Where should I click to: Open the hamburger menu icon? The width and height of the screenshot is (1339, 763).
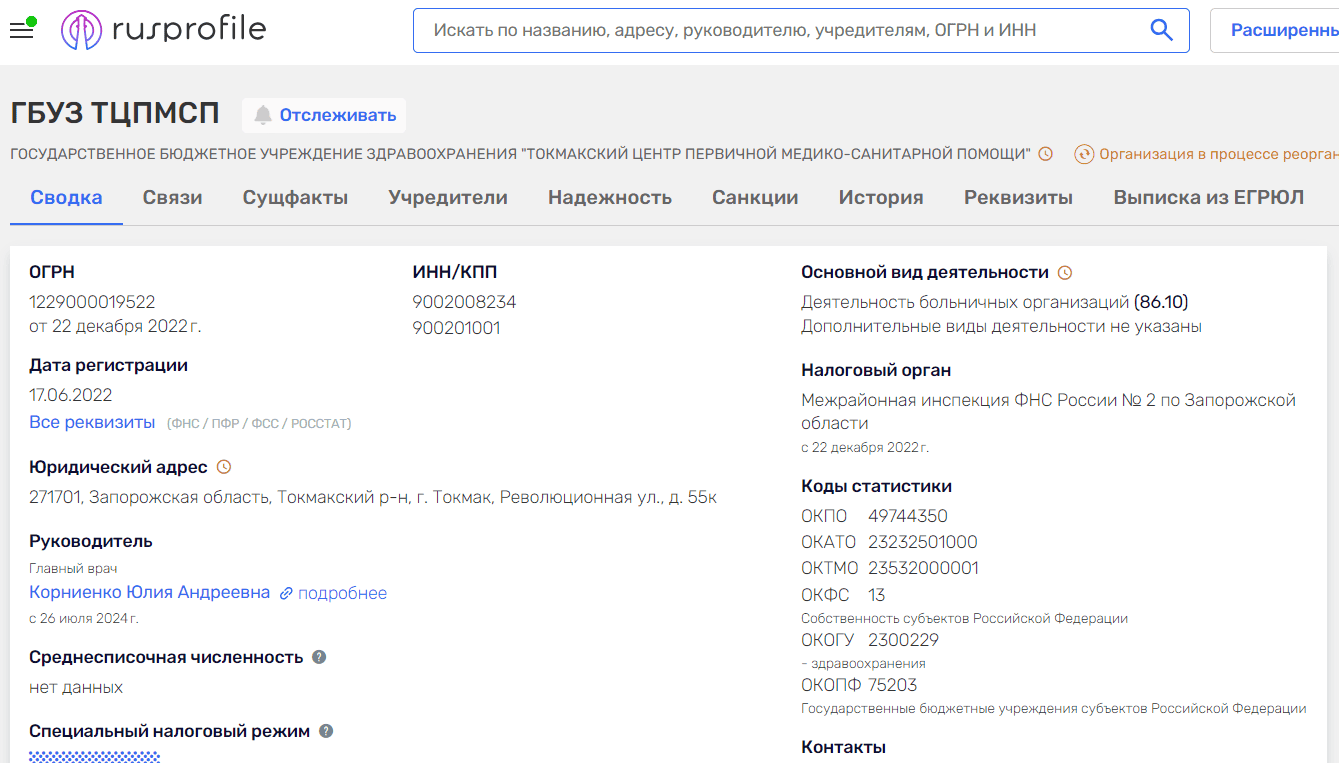pos(21,30)
